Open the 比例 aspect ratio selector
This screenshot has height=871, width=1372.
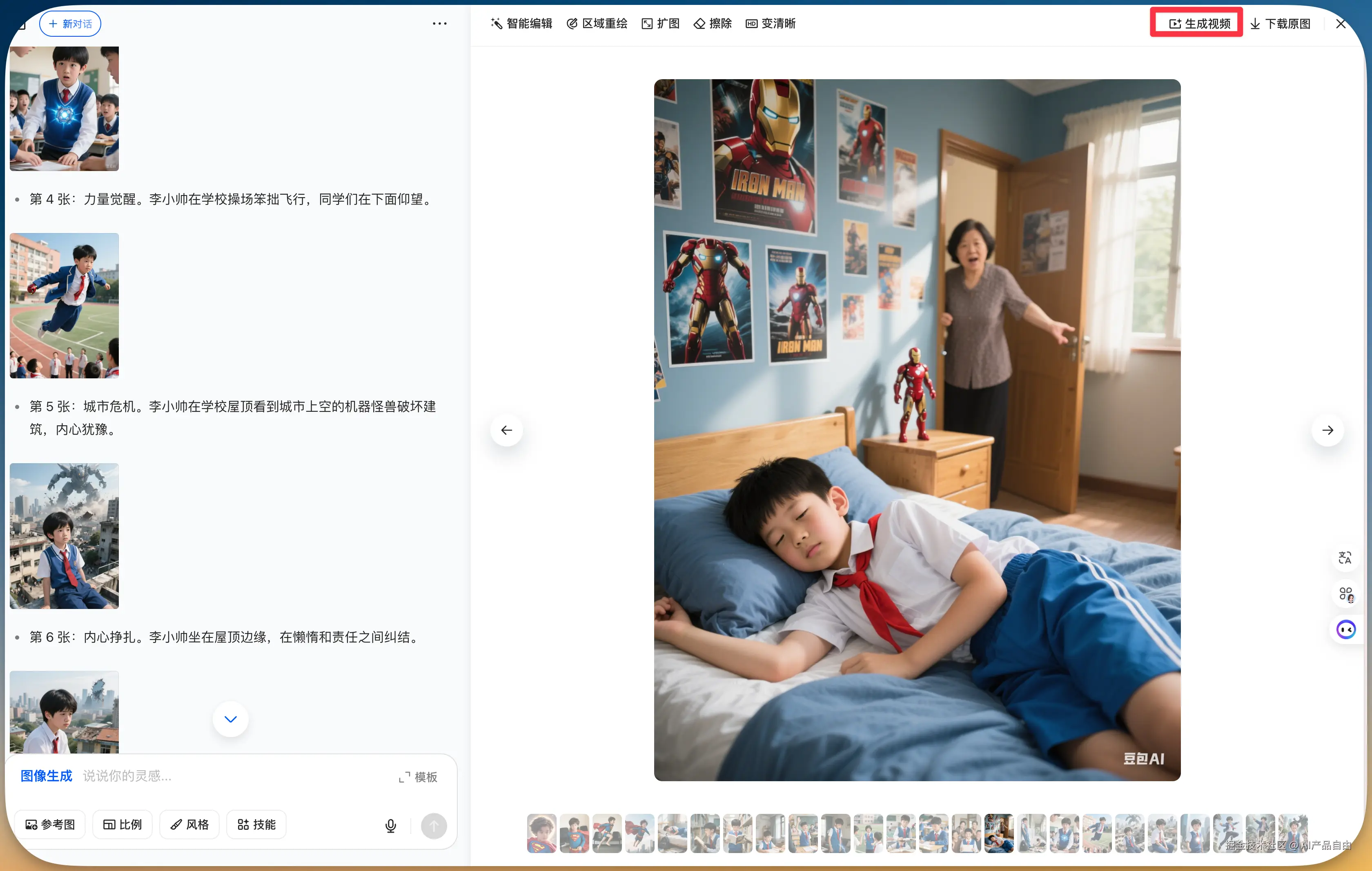coord(122,824)
